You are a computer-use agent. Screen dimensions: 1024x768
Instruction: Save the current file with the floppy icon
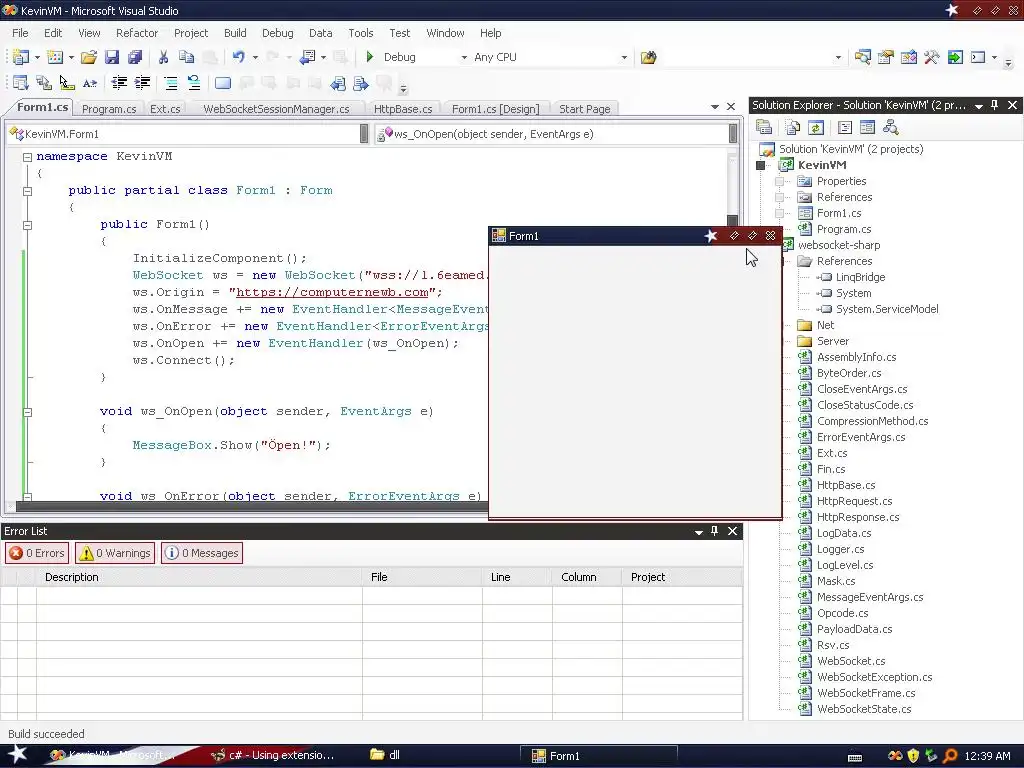(112, 57)
